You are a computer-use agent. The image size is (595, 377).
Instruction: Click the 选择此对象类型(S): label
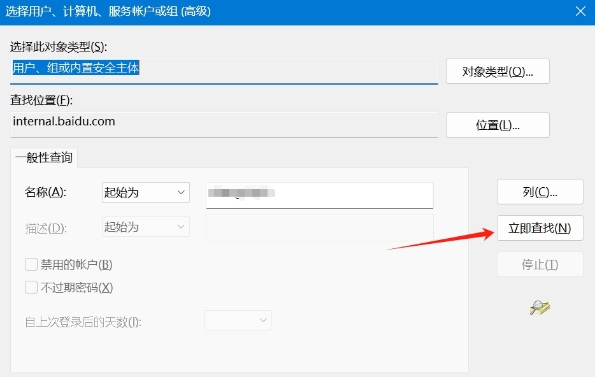point(58,47)
